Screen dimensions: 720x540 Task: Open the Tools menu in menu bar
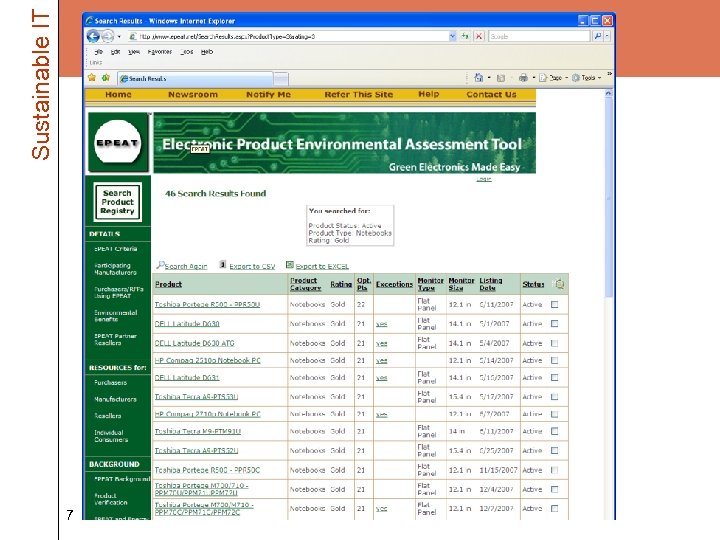click(x=186, y=52)
